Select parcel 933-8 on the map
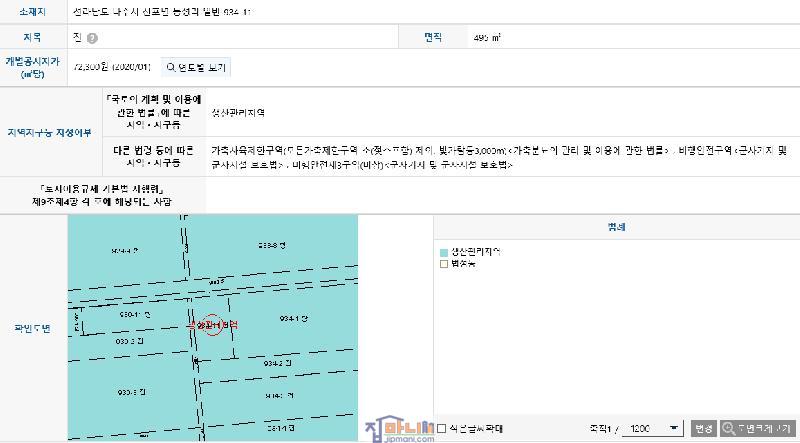800x443 pixels. 272,243
